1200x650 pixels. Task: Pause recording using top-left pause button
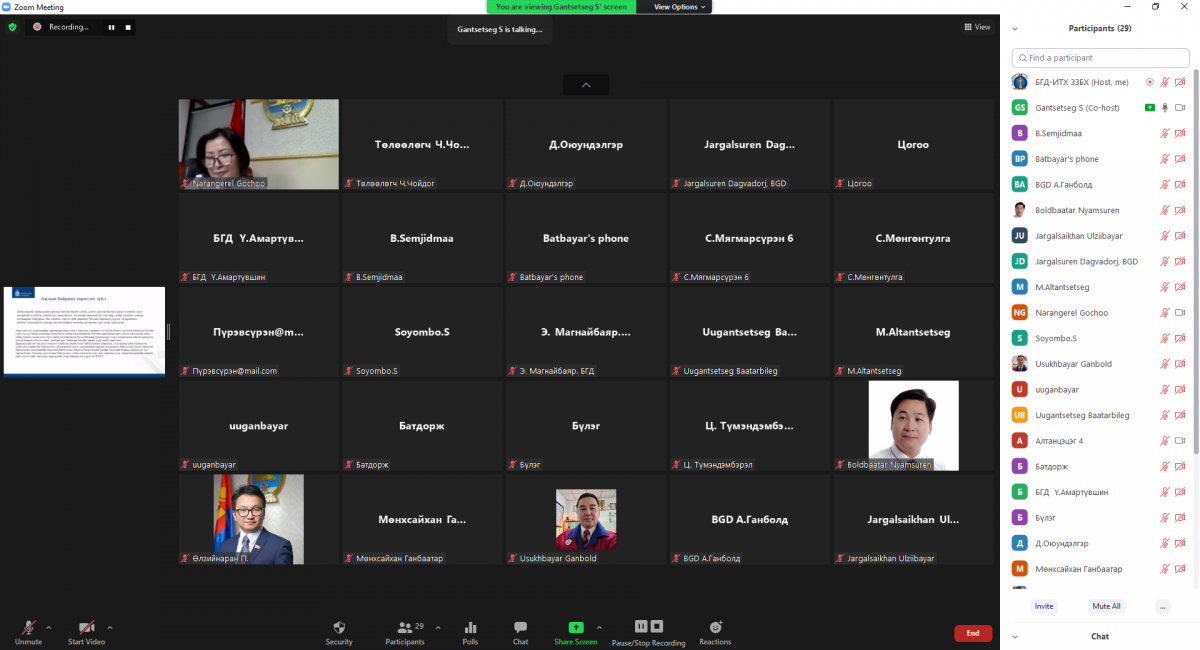pos(111,27)
